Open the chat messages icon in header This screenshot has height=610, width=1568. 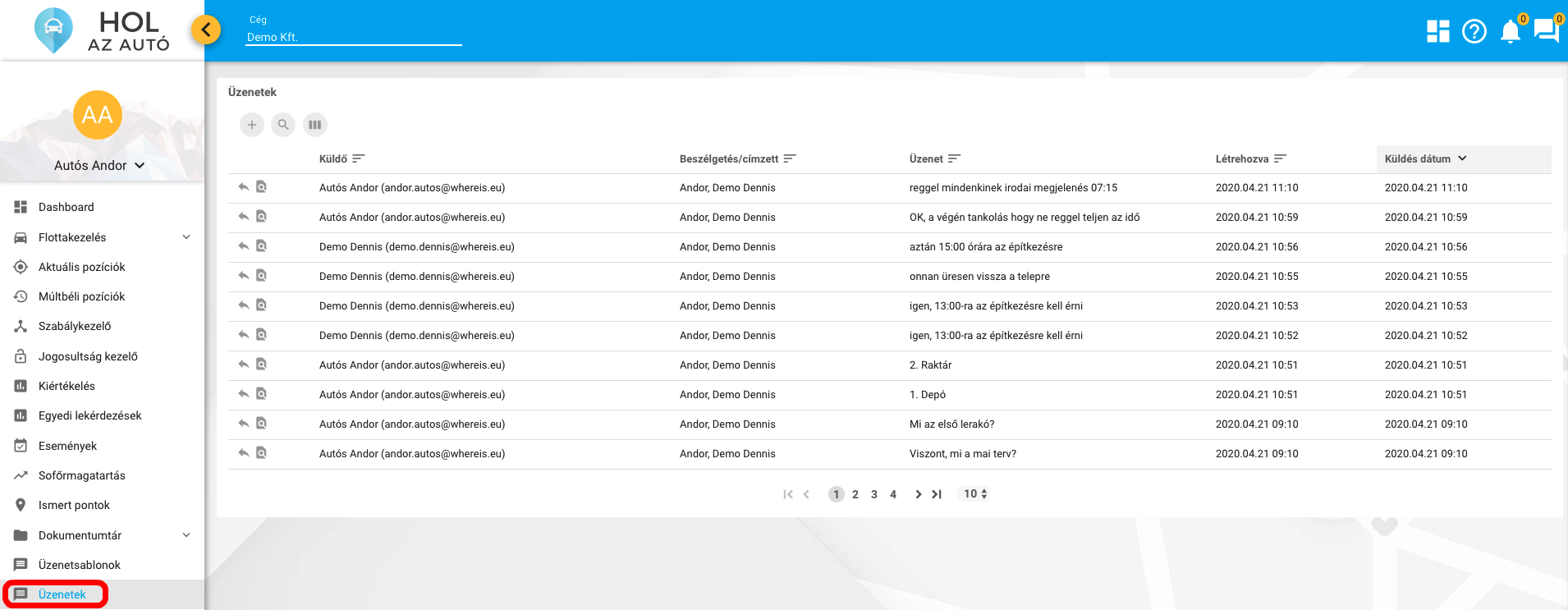coord(1546,32)
